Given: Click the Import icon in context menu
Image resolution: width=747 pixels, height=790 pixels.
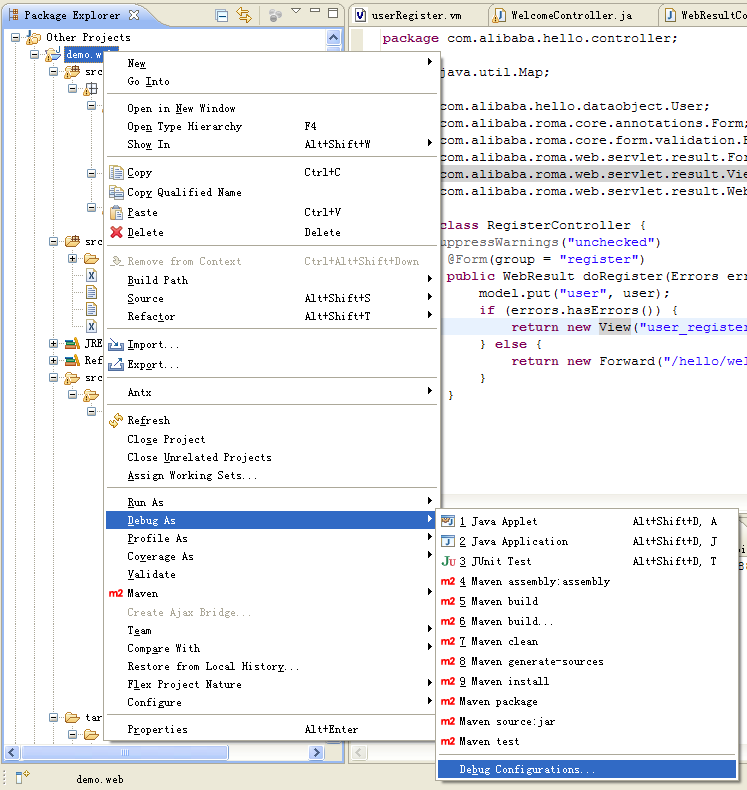Looking at the screenshot, I should point(116,345).
